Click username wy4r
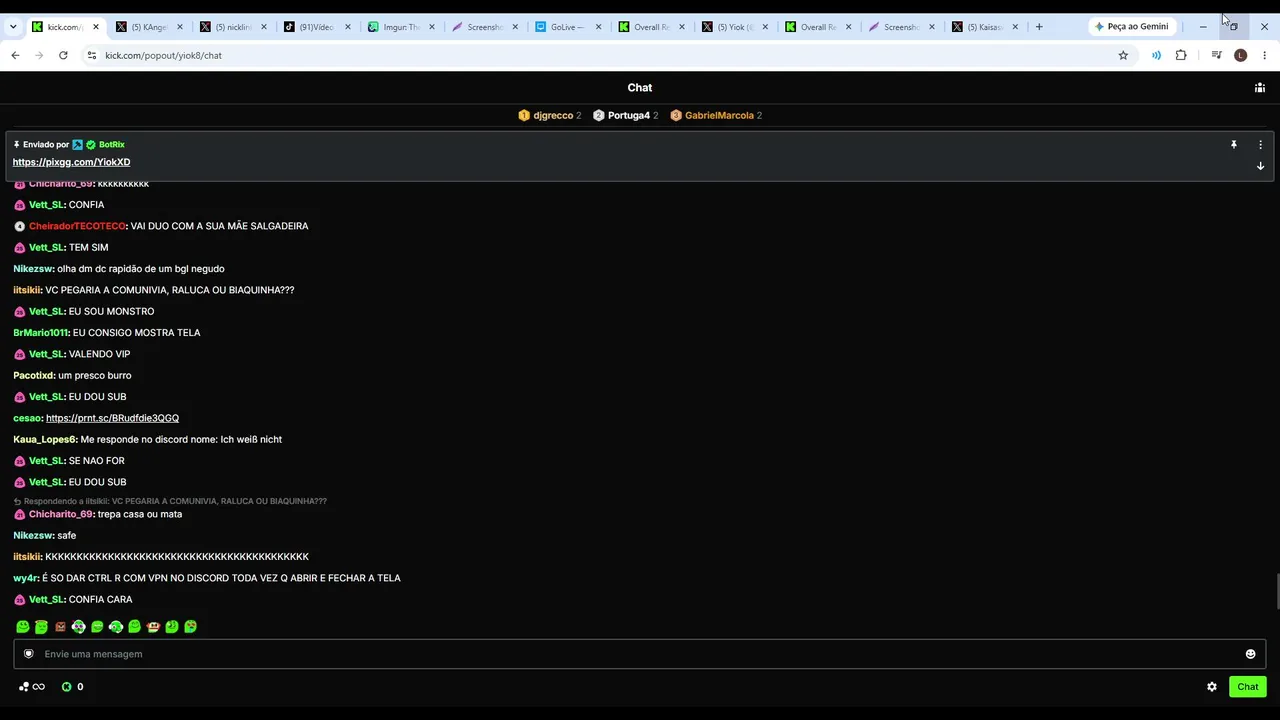Viewport: 1280px width, 720px height. pos(25,578)
